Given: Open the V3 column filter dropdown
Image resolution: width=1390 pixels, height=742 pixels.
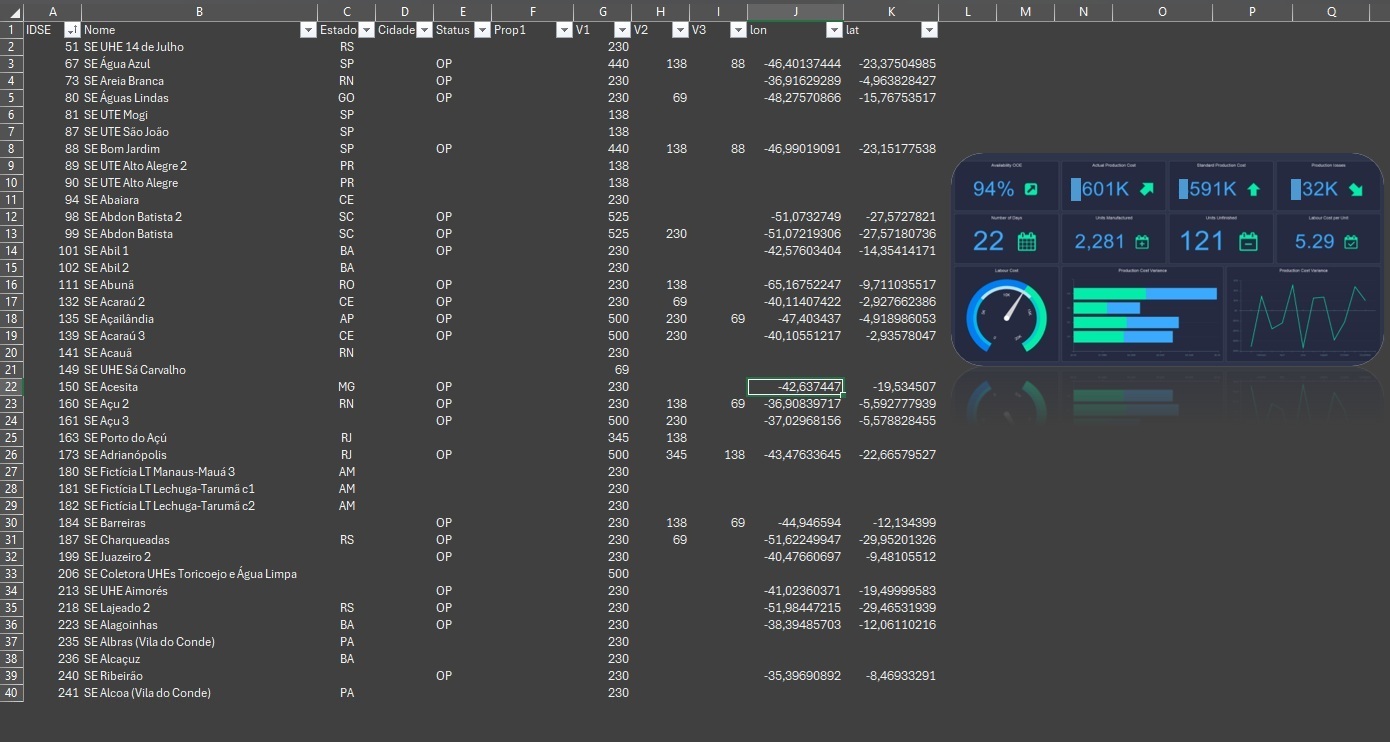Looking at the screenshot, I should pyautogui.click(x=738, y=30).
